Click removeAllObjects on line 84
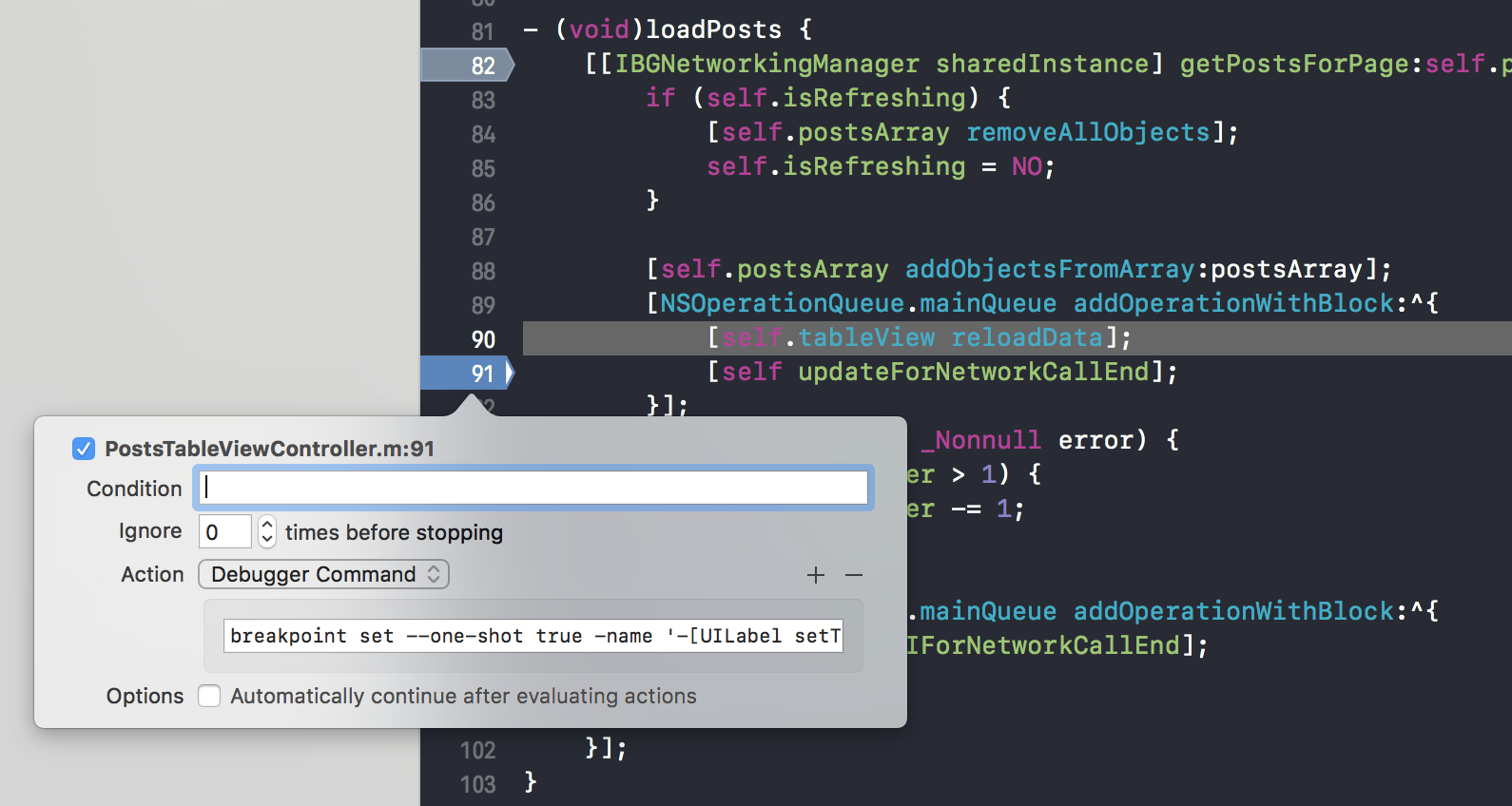Screen dimensions: 1512x806 (1088, 132)
